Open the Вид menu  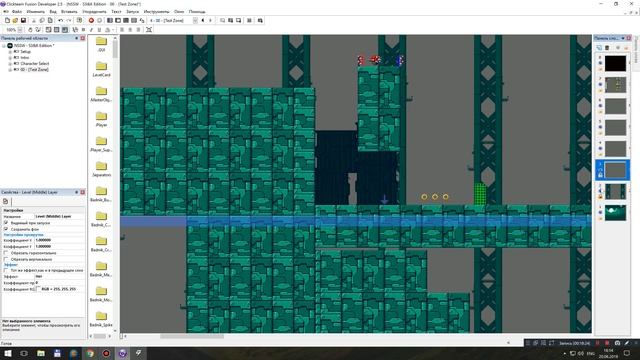53,11
